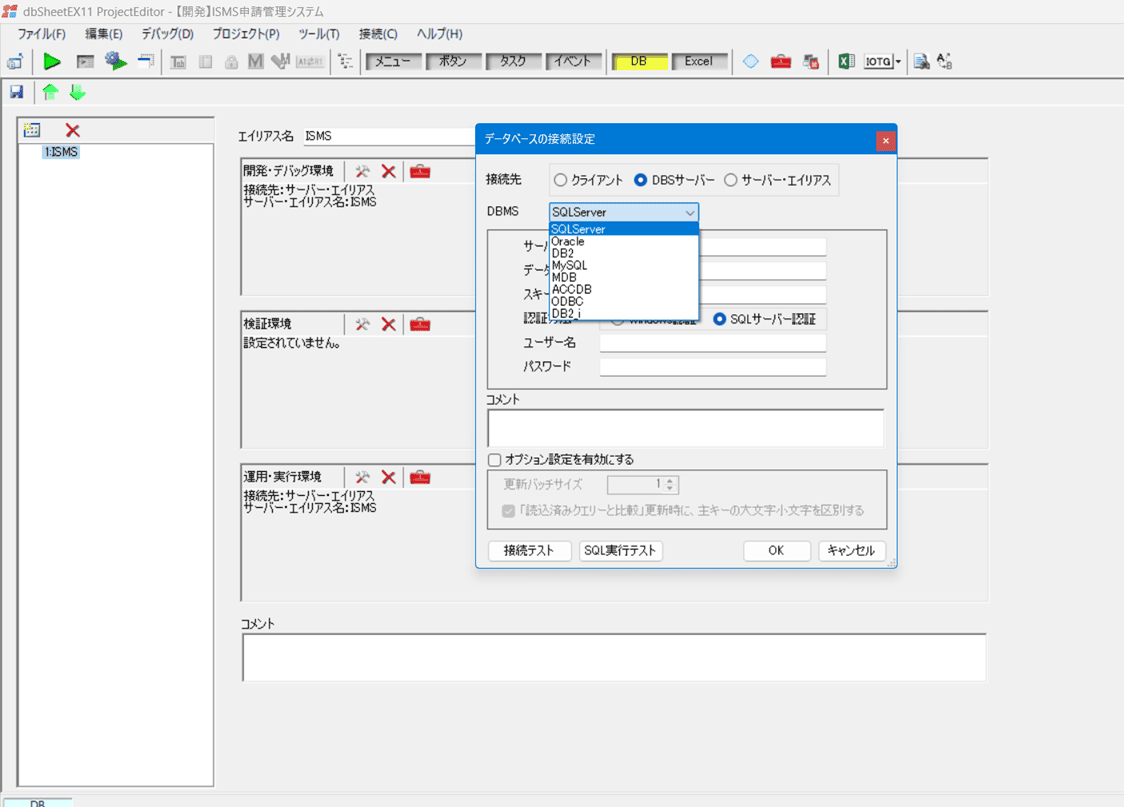Click the red X icon in 開発・デバッグ環境 section
This screenshot has width=1124, height=807.
[x=388, y=172]
